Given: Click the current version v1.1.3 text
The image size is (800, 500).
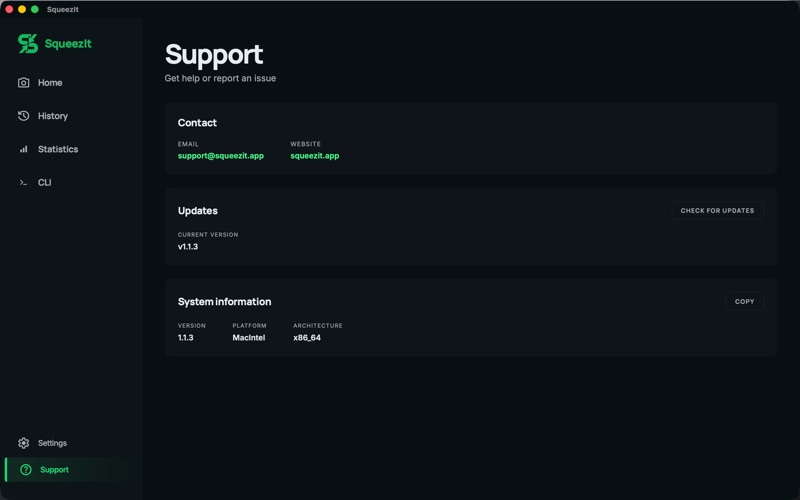Looking at the screenshot, I should pos(188,246).
